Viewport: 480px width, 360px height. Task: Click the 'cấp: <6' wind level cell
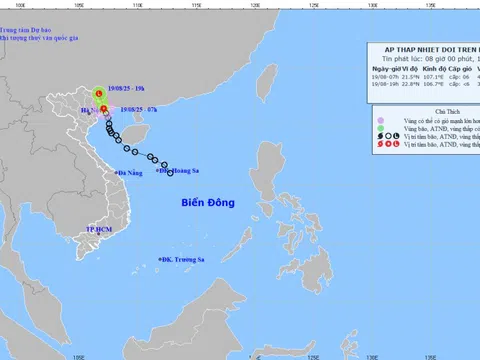(459, 84)
